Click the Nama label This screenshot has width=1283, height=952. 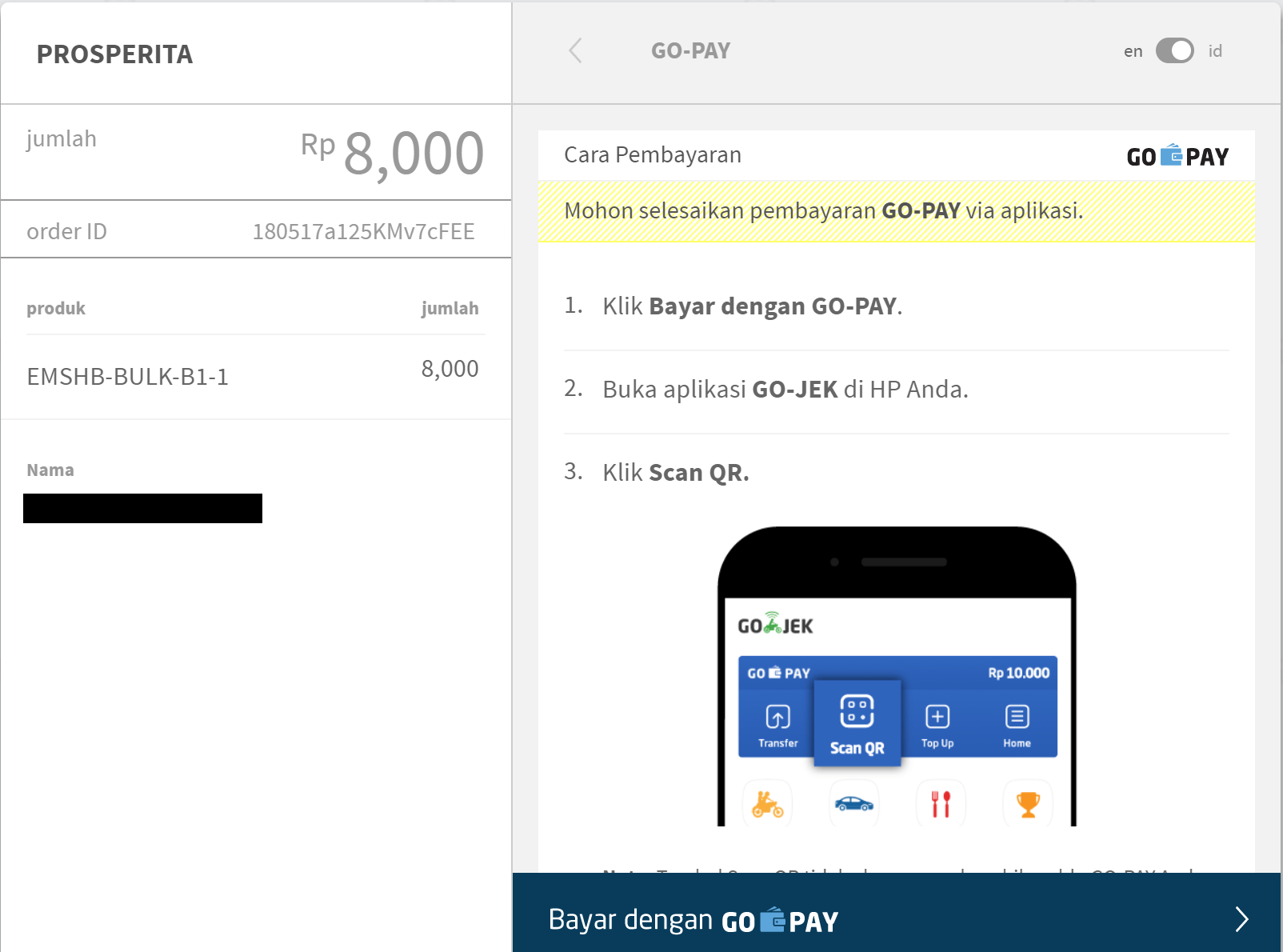(50, 470)
